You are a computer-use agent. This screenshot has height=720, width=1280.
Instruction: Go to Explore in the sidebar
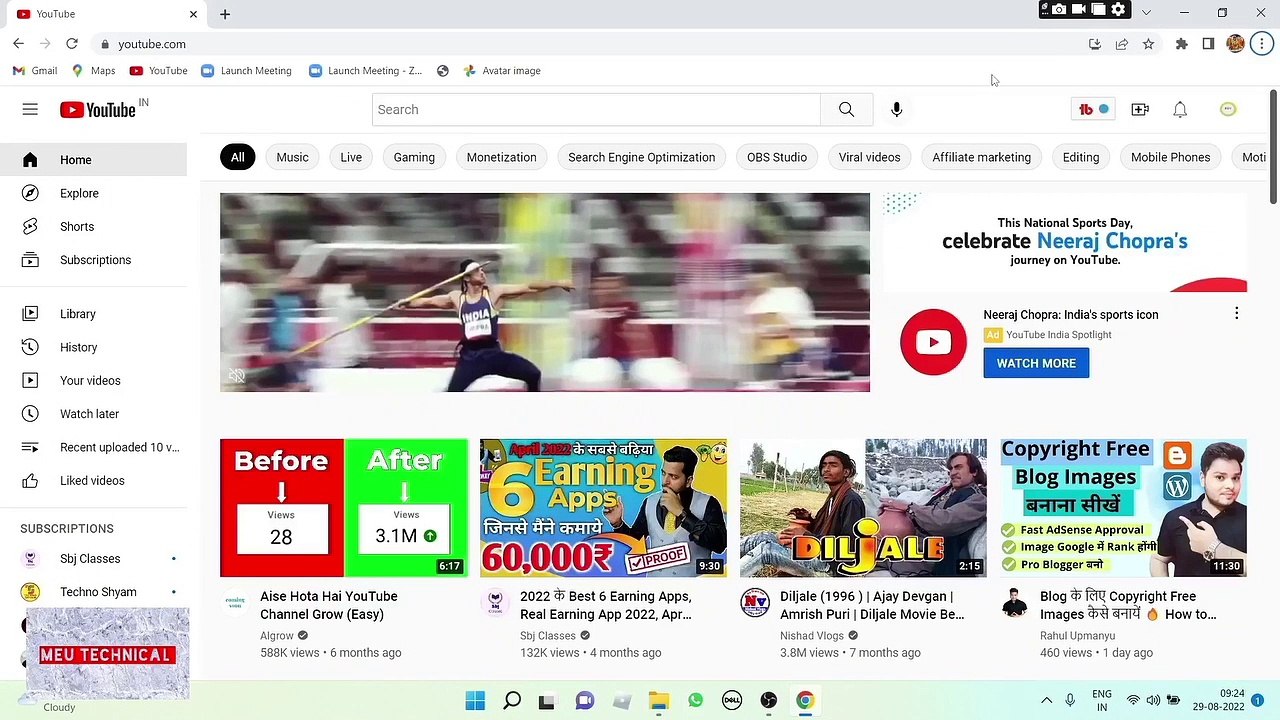(93, 193)
